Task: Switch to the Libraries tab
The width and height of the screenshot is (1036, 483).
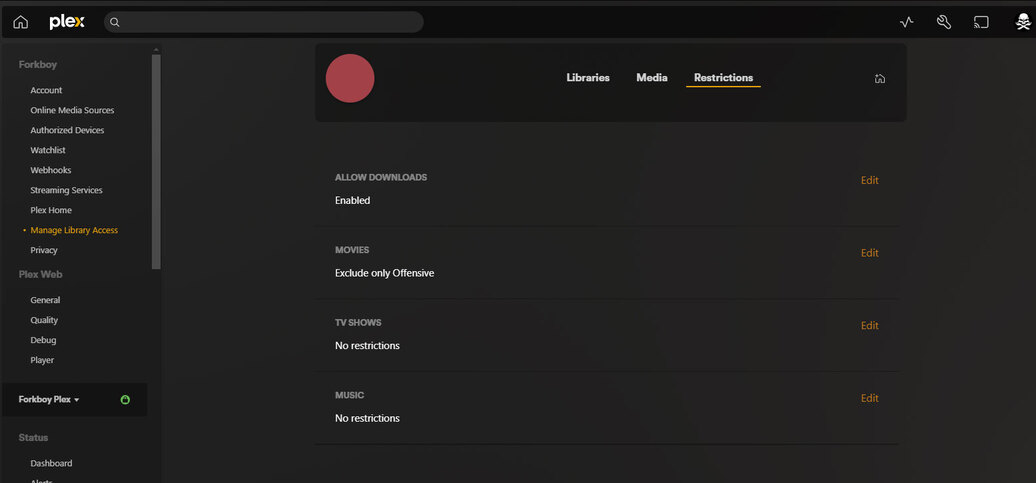Action: pos(588,77)
